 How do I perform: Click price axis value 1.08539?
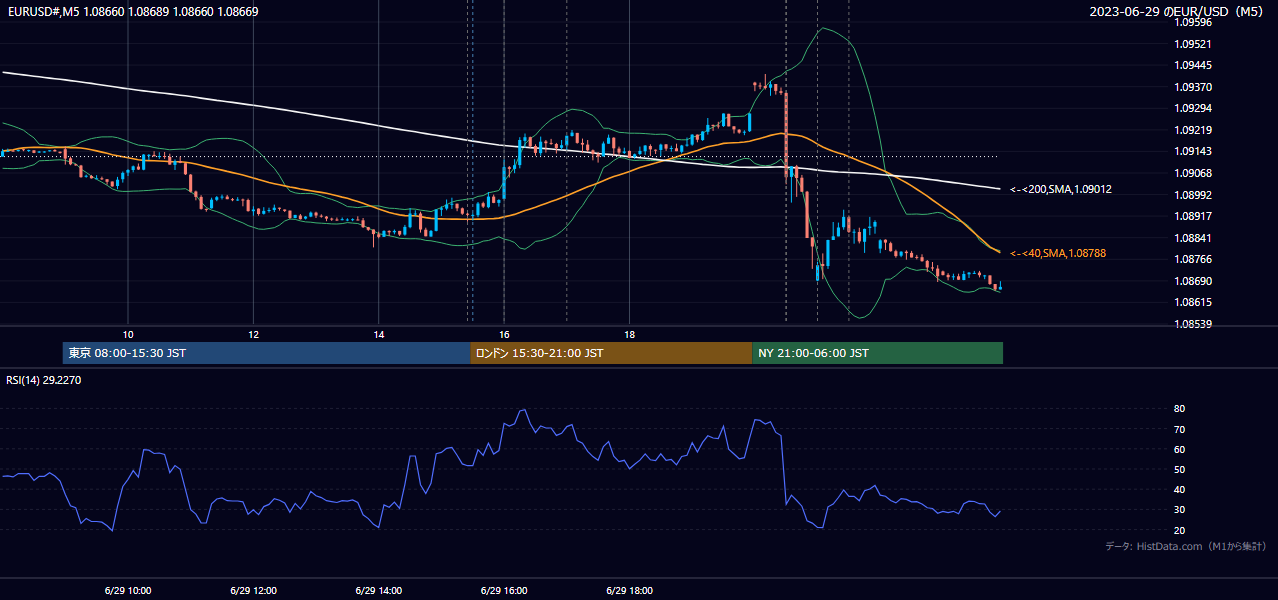coord(1192,324)
